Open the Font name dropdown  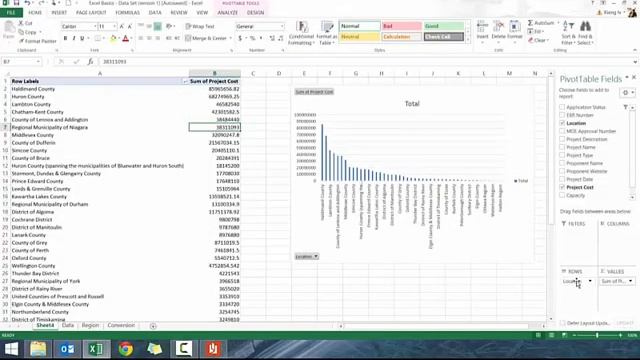(95, 27)
